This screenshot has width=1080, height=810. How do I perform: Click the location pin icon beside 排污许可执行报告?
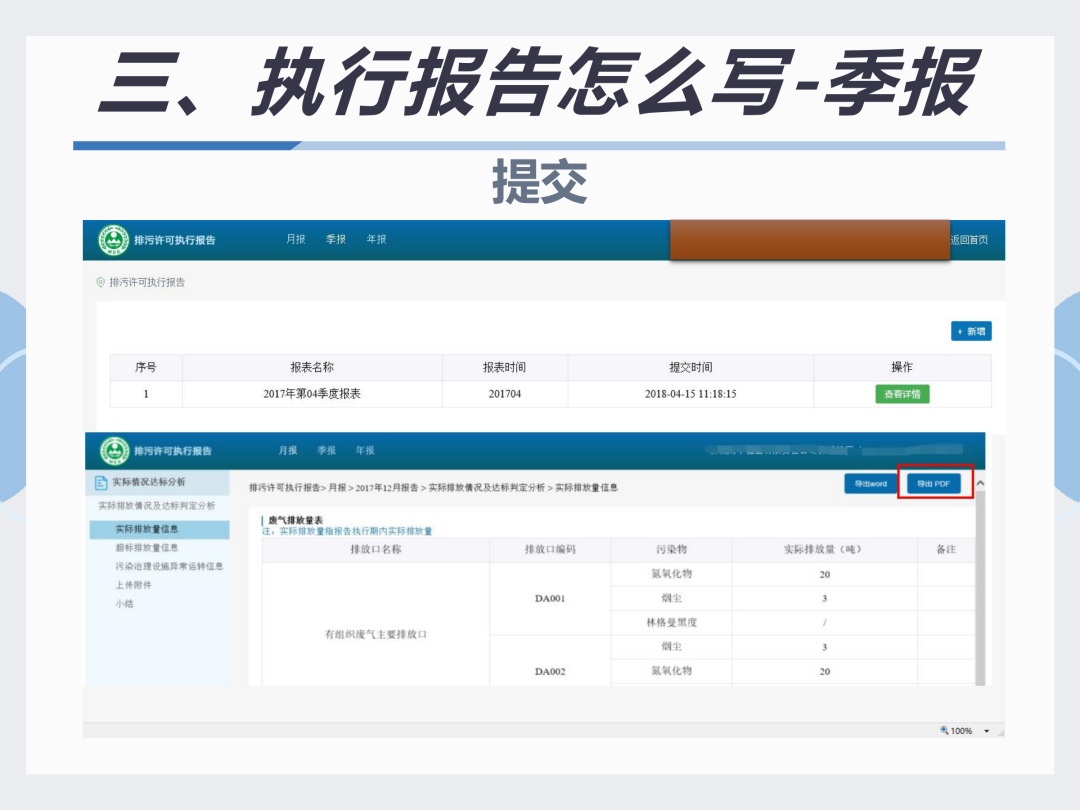[x=101, y=282]
